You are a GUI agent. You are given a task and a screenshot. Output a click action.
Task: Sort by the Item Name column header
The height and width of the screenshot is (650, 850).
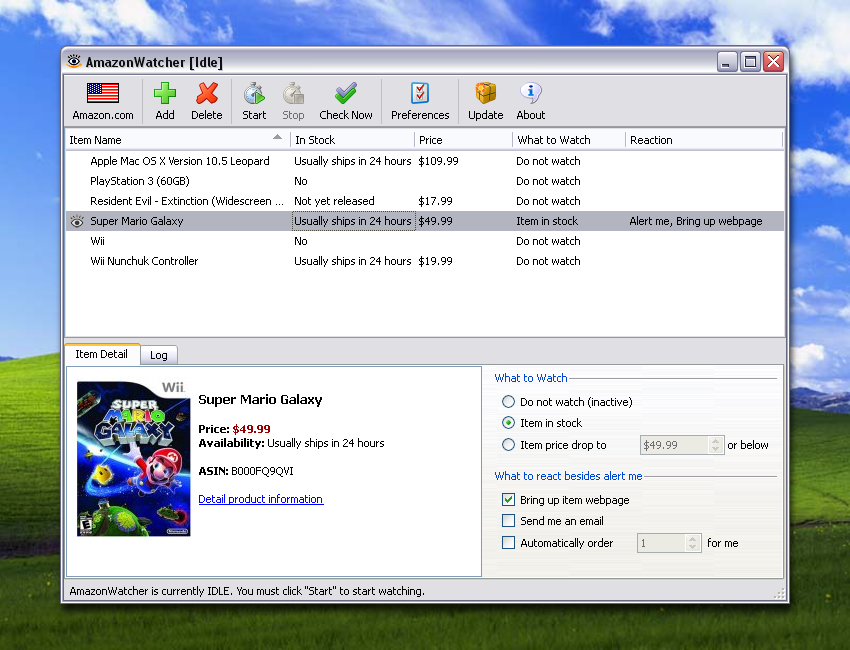tap(178, 140)
